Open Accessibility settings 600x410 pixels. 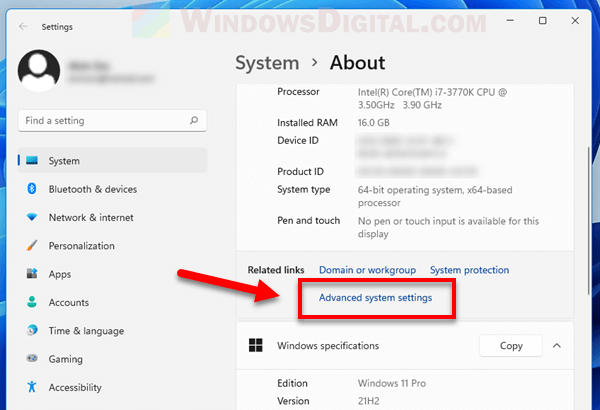[75, 388]
